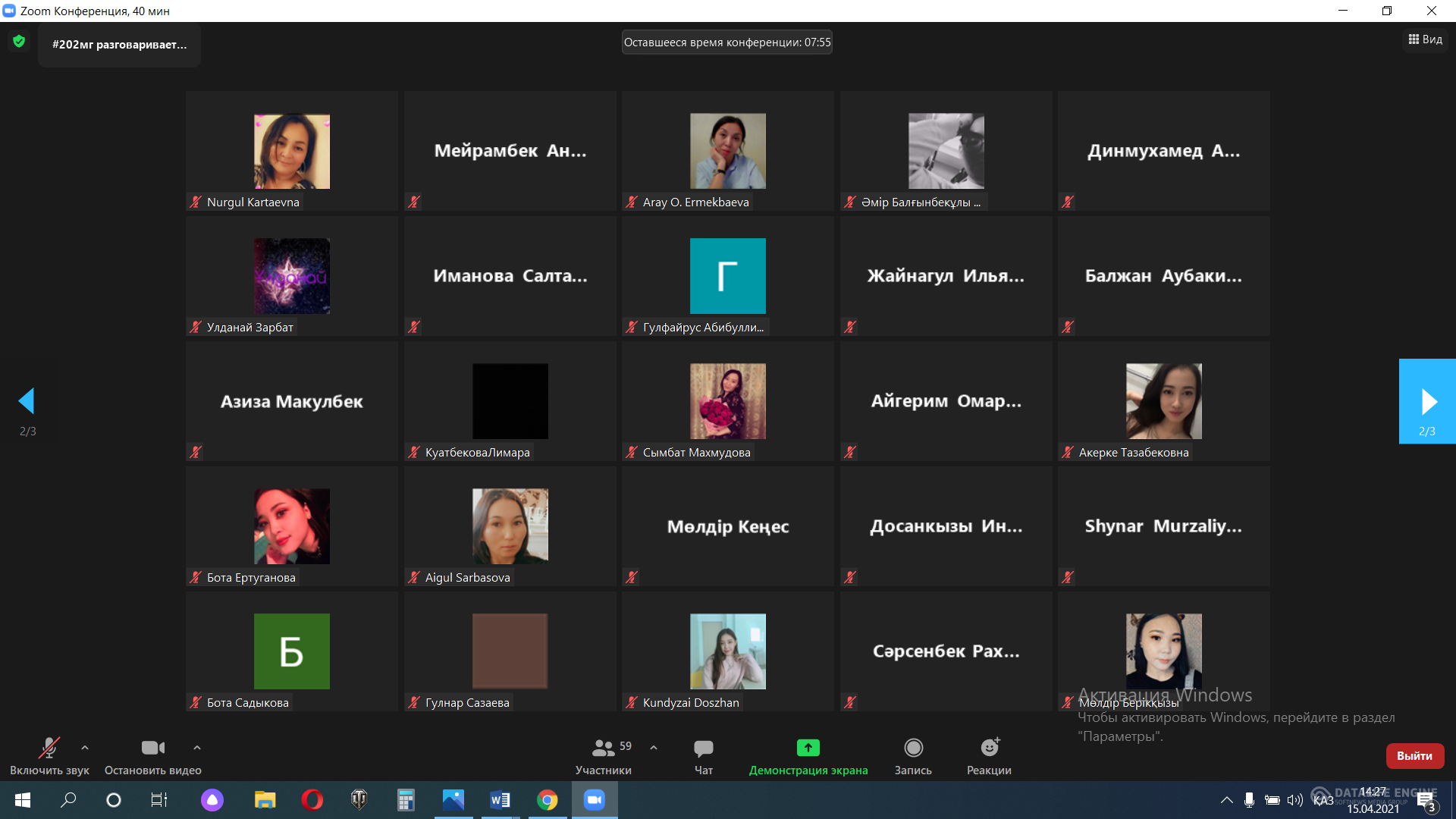Go to previous gallery page arrow
Screen dimensions: 1456x819
(x=27, y=401)
